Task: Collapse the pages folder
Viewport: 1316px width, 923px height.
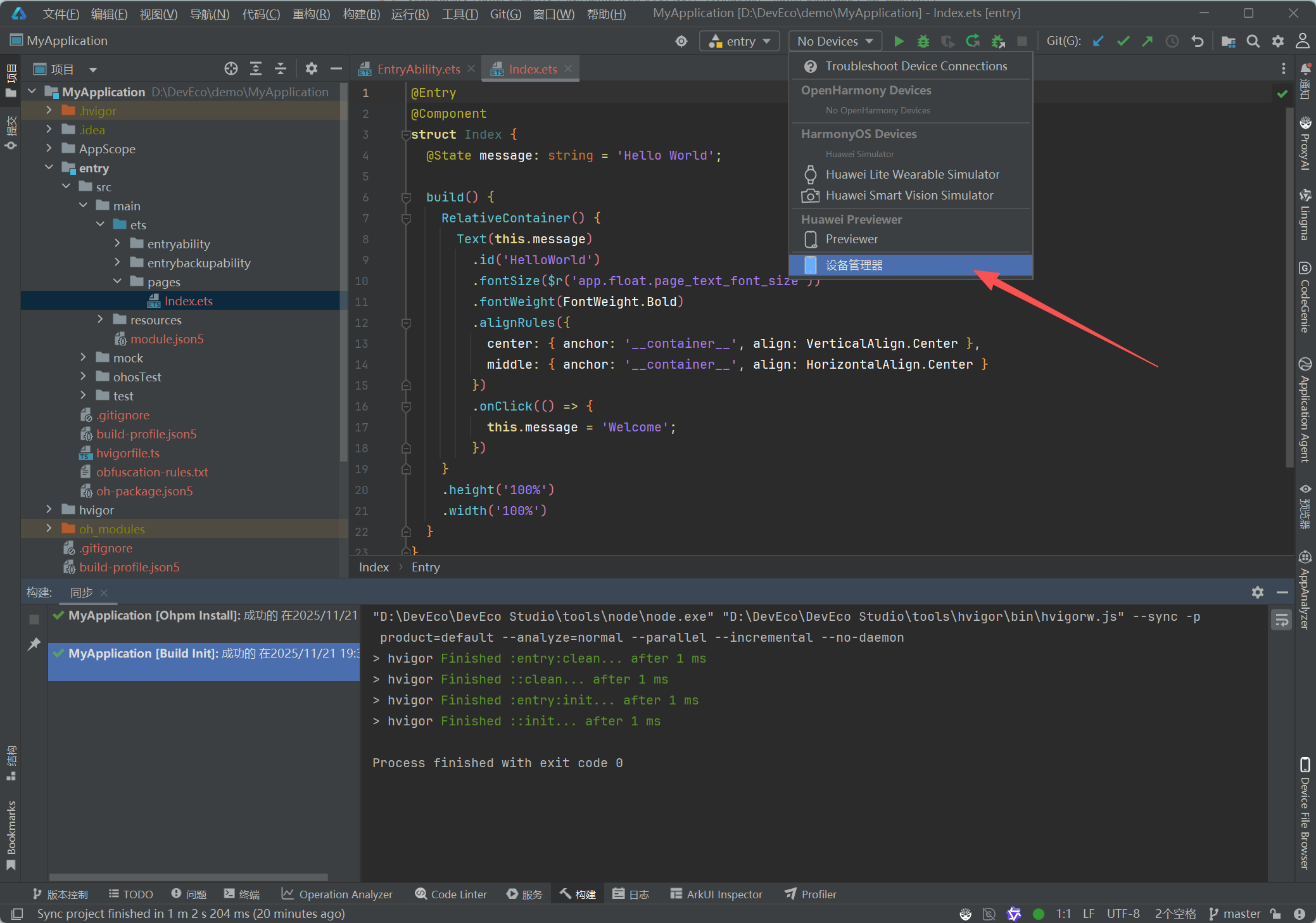Action: pyautogui.click(x=117, y=281)
